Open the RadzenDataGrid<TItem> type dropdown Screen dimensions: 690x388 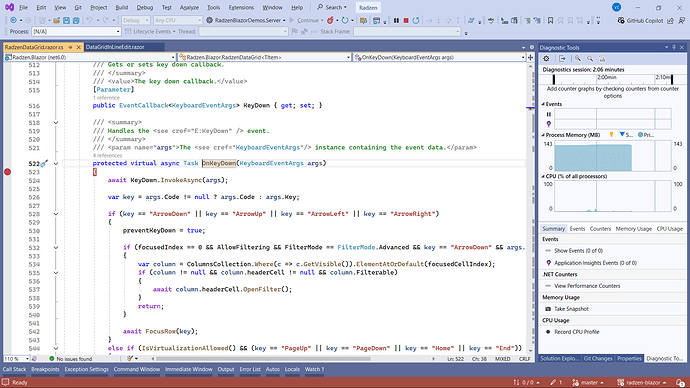click(x=264, y=57)
